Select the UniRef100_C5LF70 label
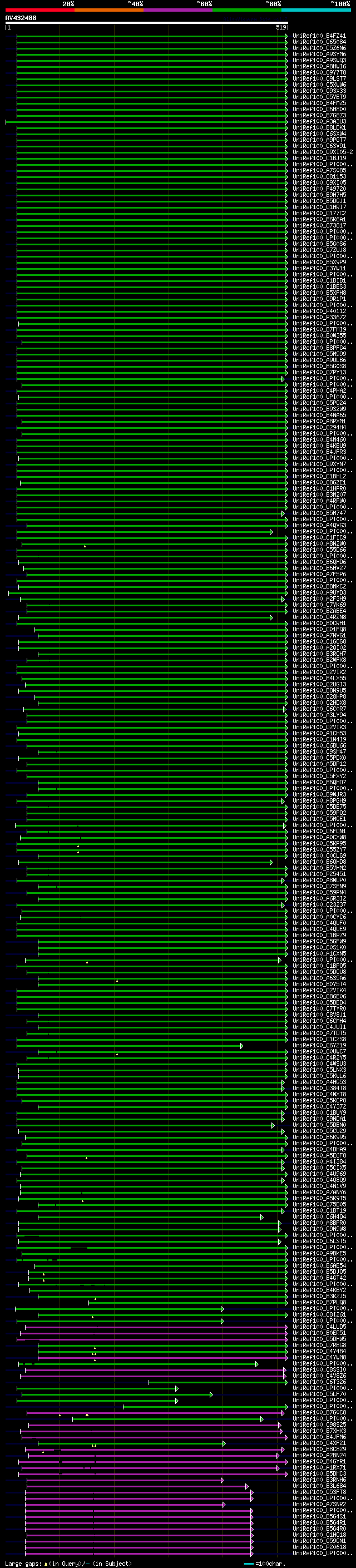This screenshot has height=1568, width=356. (319, 1394)
